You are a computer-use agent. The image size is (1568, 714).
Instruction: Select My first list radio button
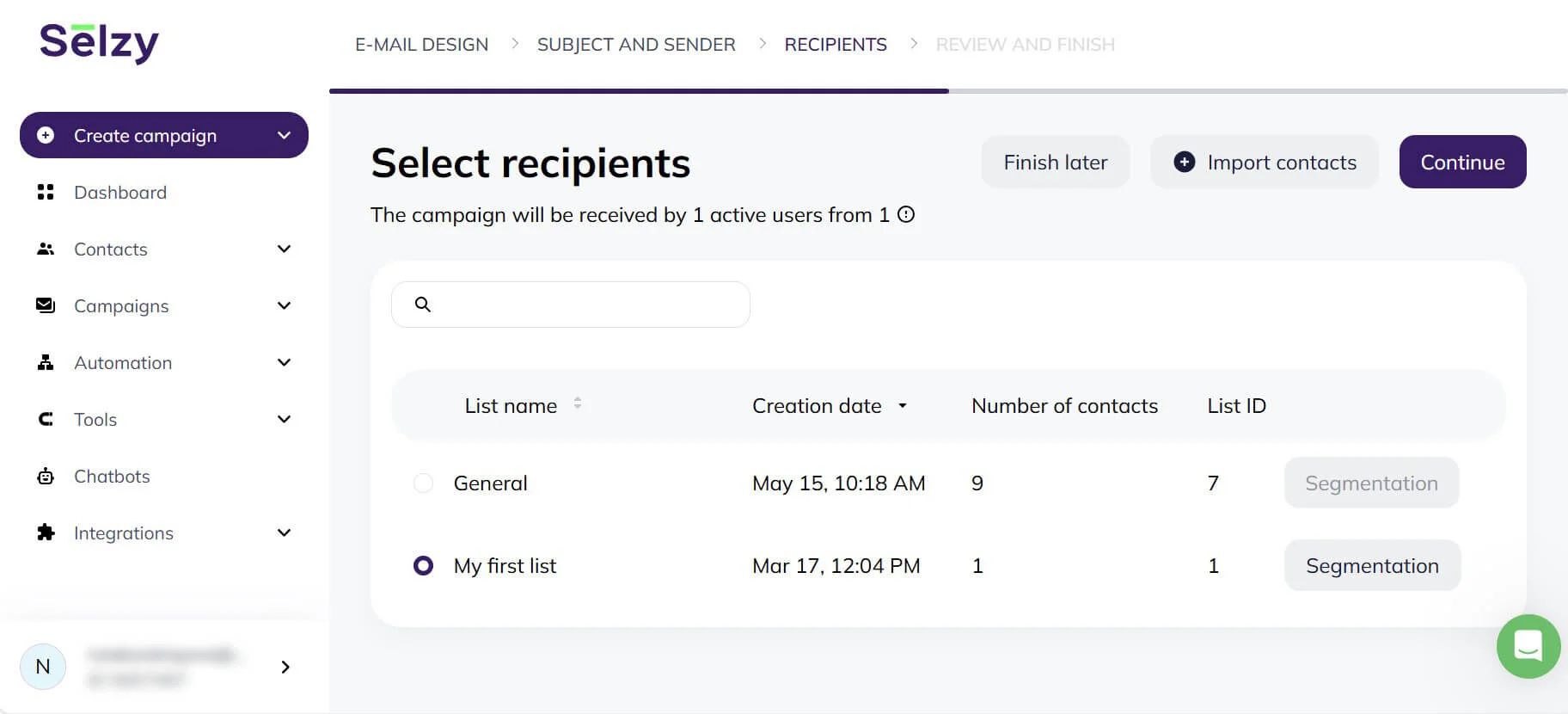point(423,566)
